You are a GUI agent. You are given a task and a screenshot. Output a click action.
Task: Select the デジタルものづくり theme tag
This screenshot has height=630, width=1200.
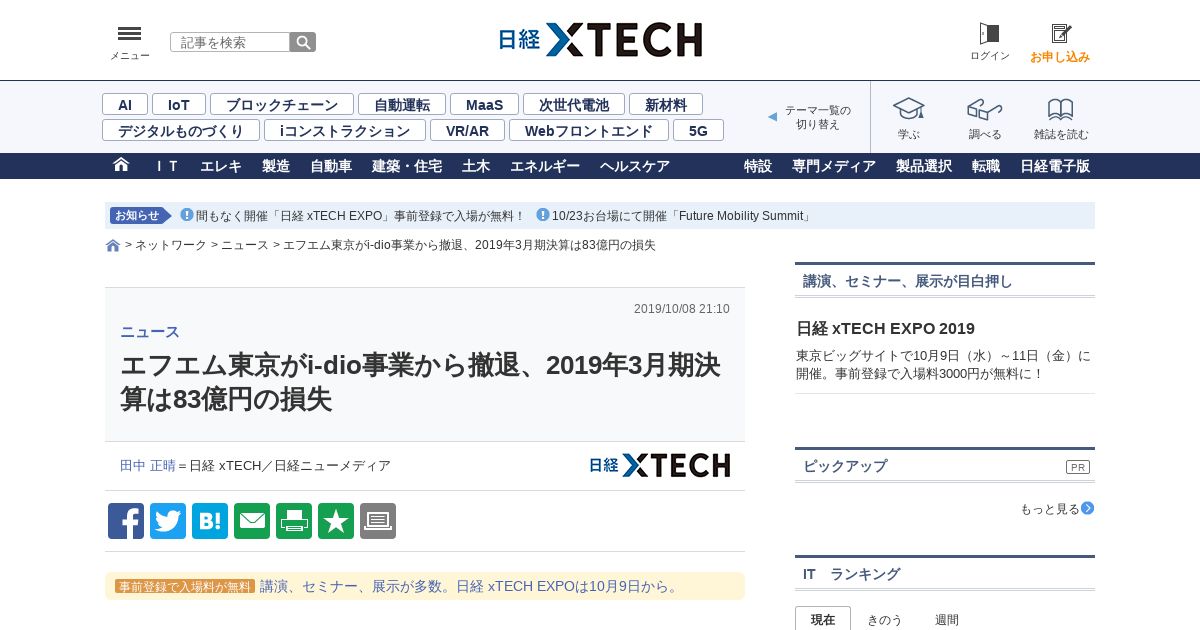181,130
